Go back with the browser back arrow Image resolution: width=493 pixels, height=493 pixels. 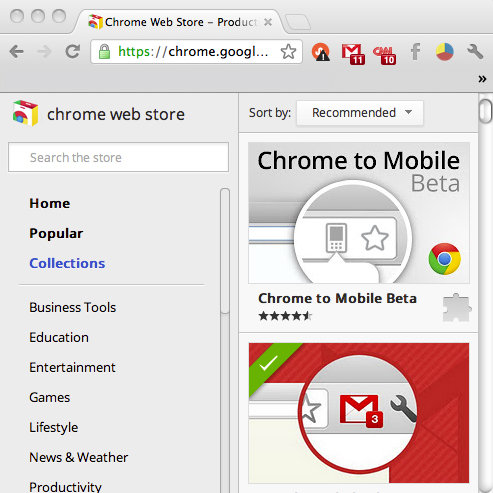(x=16, y=52)
